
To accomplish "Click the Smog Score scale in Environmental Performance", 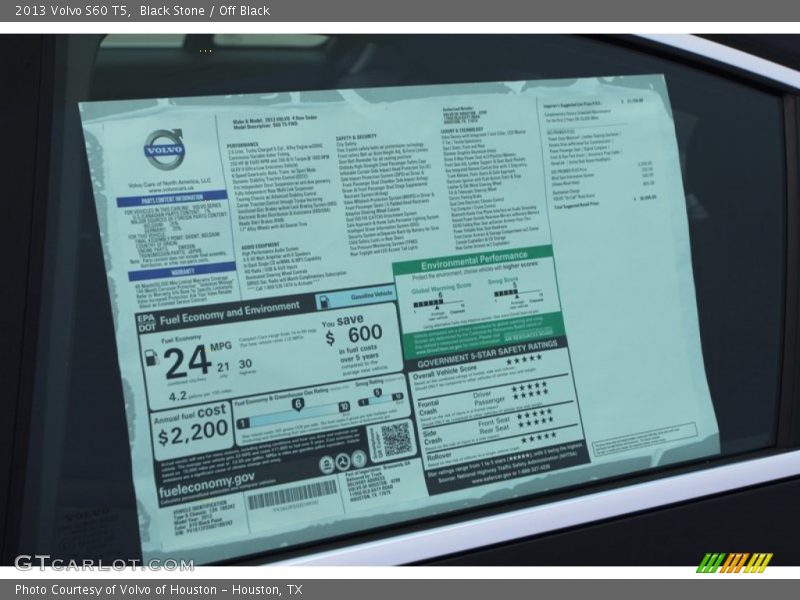I will (x=518, y=295).
